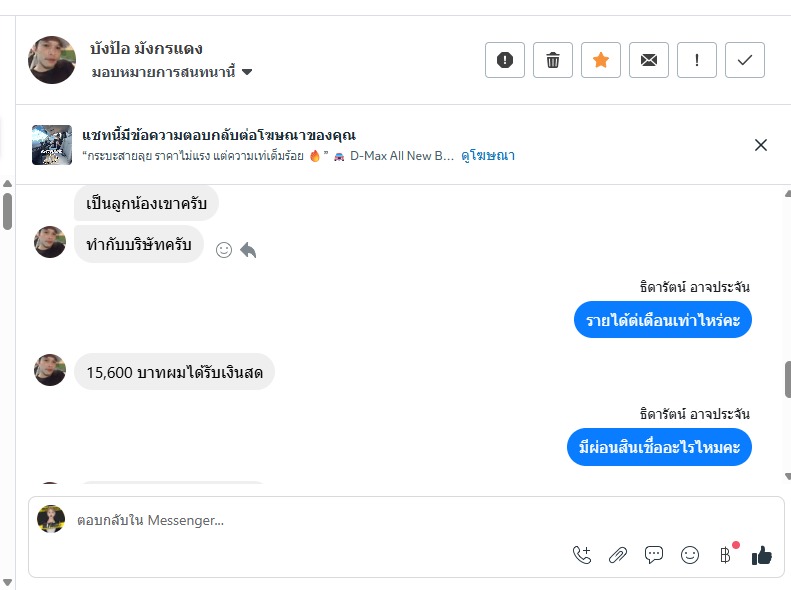Reply to the ทำกับบริษัทครับ message using arrow

[x=248, y=250]
